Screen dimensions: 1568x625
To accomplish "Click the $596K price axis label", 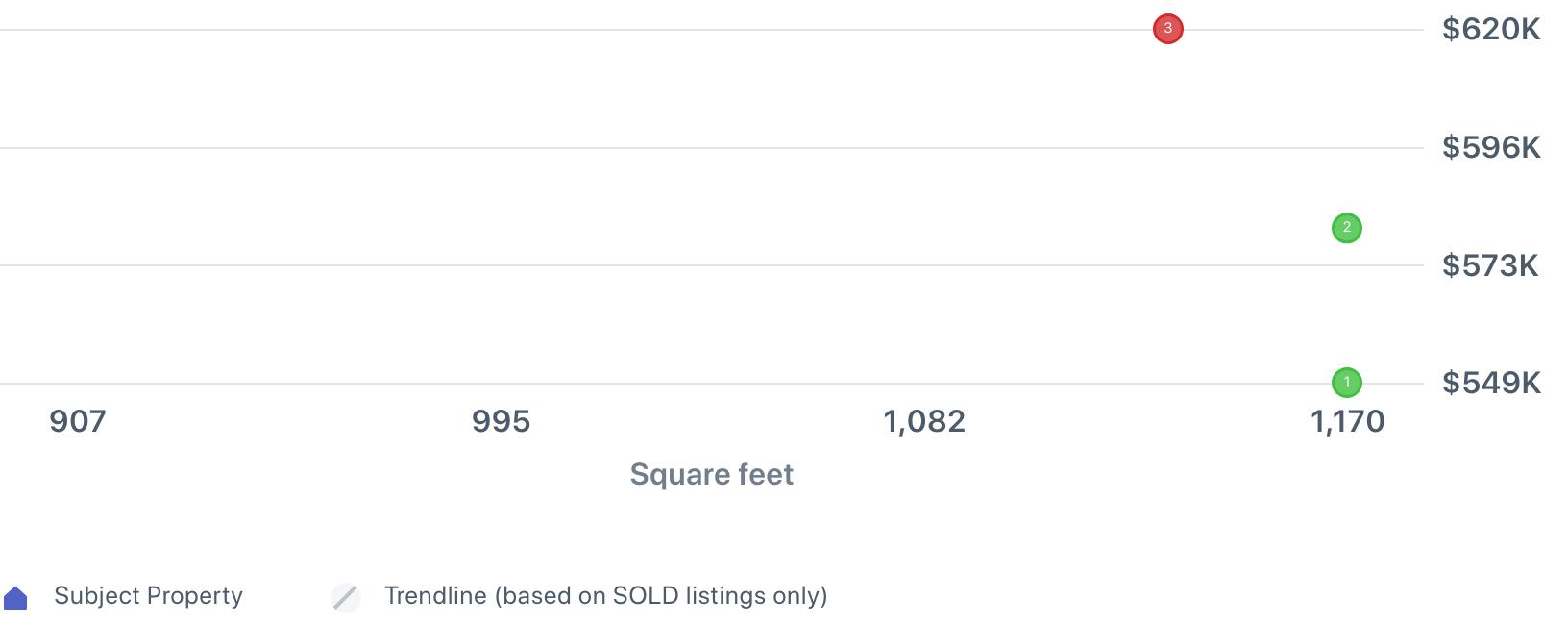I will [1490, 147].
